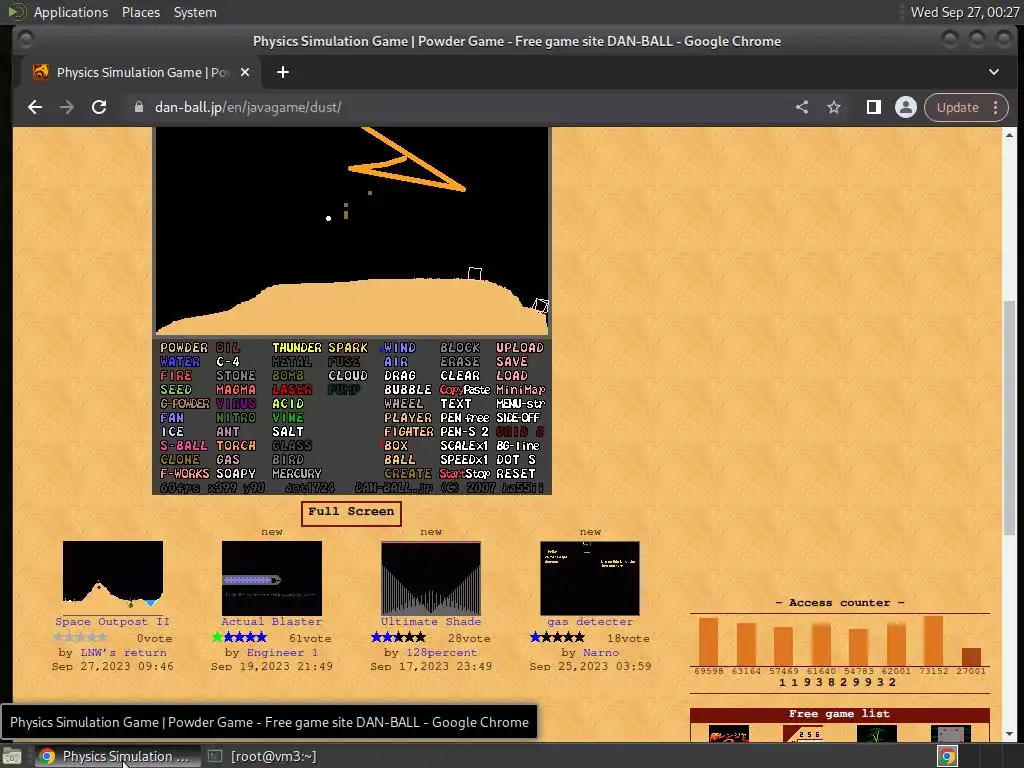This screenshot has height=768, width=1024.
Task: Toggle PEN-free drawing mode
Action: 464,418
